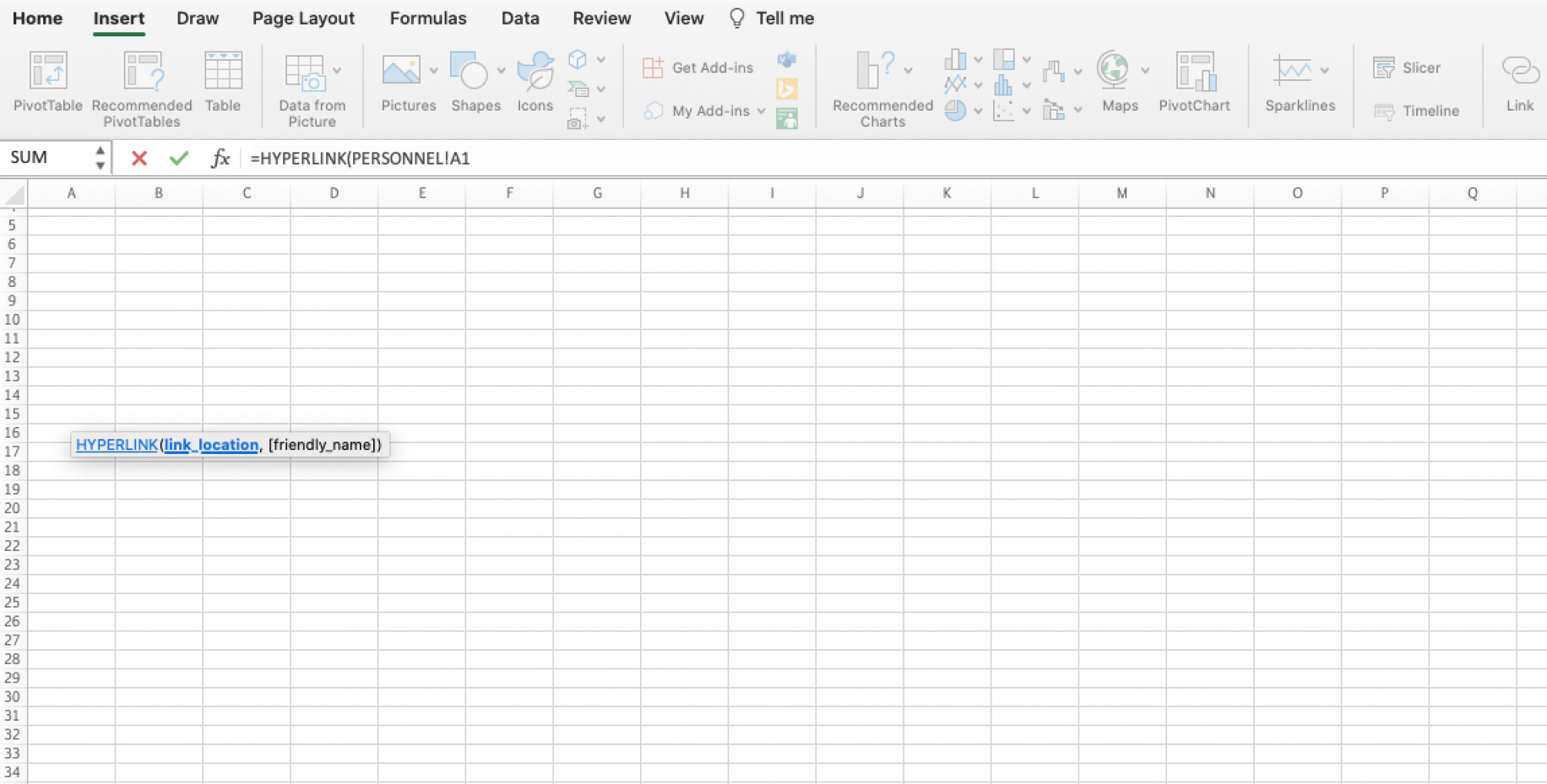Screen dimensions: 1547x784
Task: Click the link_location hyperlink in the tooltip
Action: coord(210,445)
